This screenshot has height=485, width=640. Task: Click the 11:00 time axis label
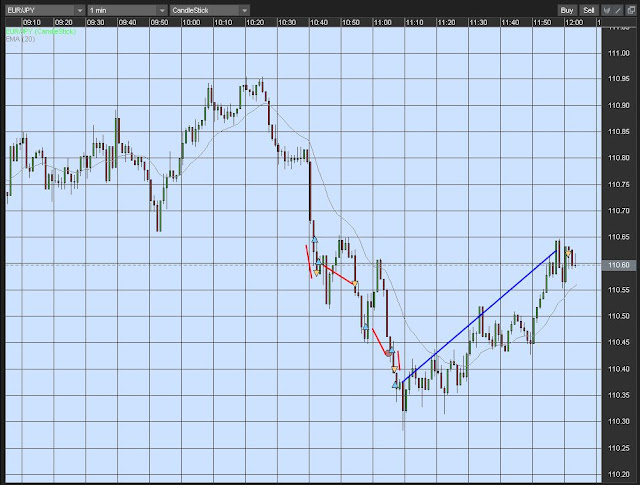tap(382, 22)
